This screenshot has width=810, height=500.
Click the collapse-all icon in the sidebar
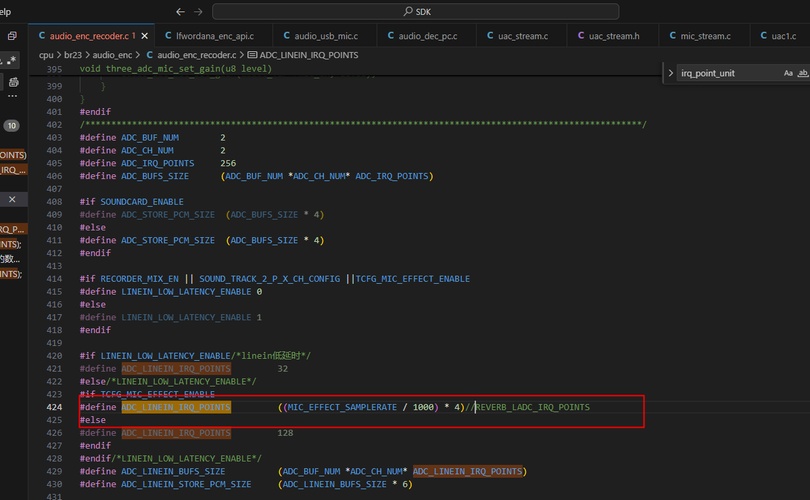[x=12, y=36]
